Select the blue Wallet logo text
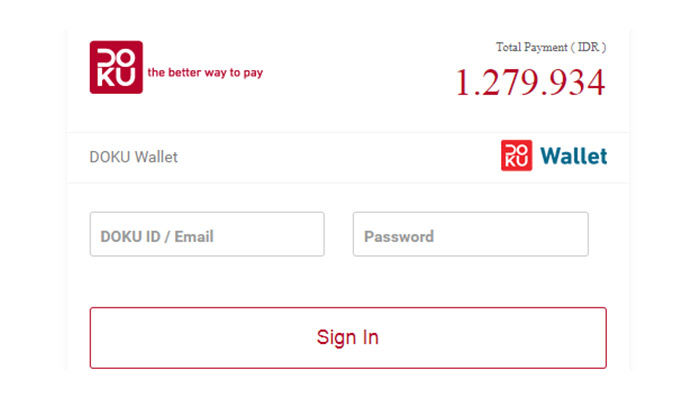The height and width of the screenshot is (400, 700). click(574, 156)
